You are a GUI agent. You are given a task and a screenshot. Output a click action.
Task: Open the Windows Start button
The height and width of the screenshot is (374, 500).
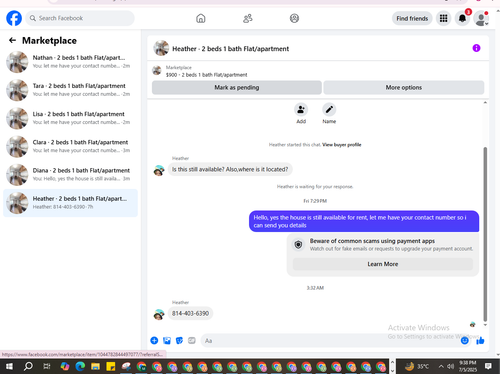click(9, 367)
